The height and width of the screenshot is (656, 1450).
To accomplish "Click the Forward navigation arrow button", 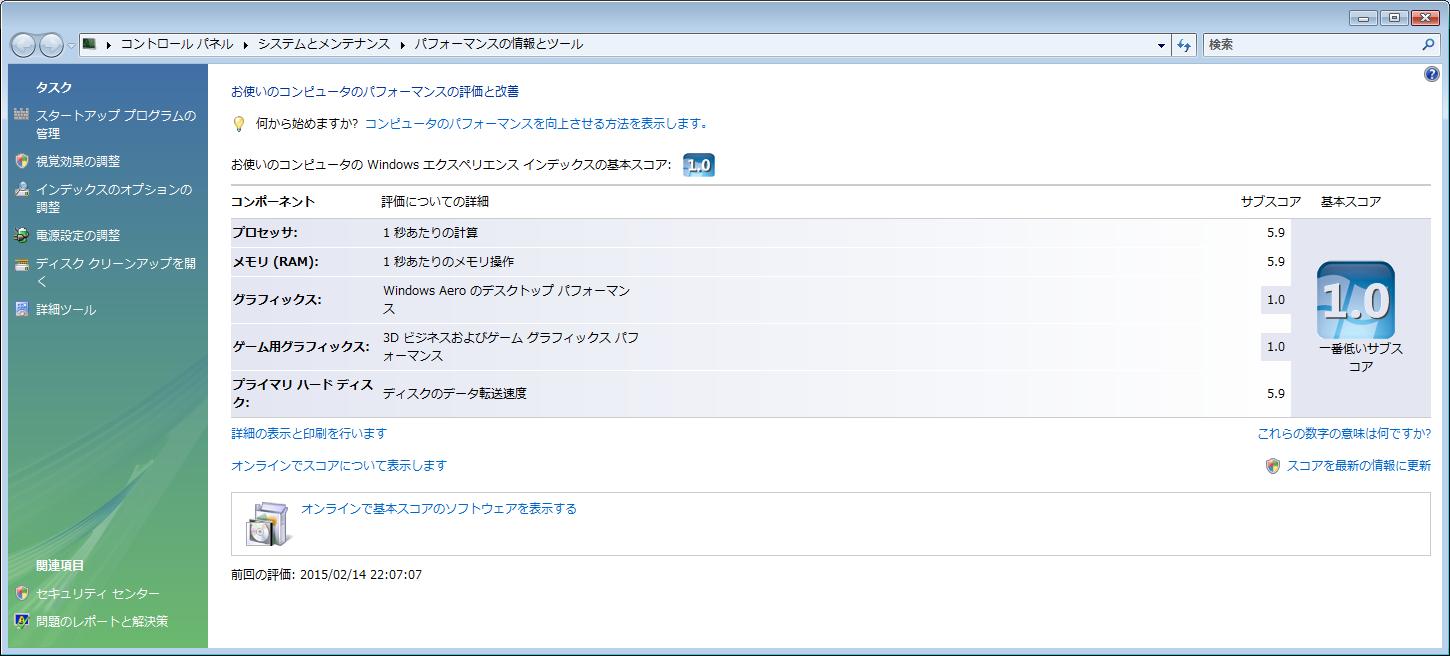I will click(51, 45).
